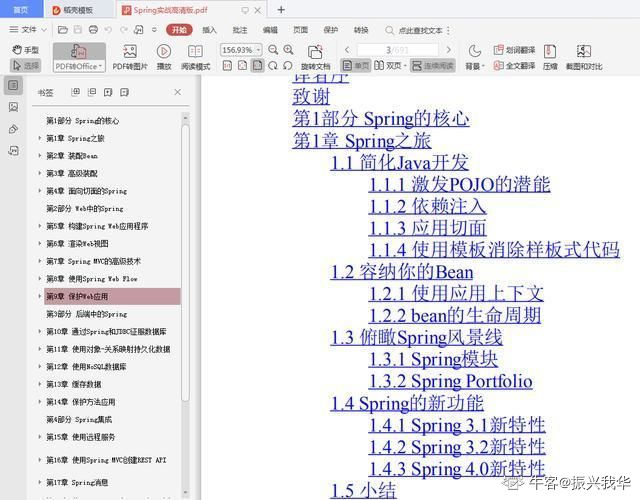640x500 pixels.
Task: Collapse all bookmarks icon in 书签 panel
Action: tap(92, 92)
